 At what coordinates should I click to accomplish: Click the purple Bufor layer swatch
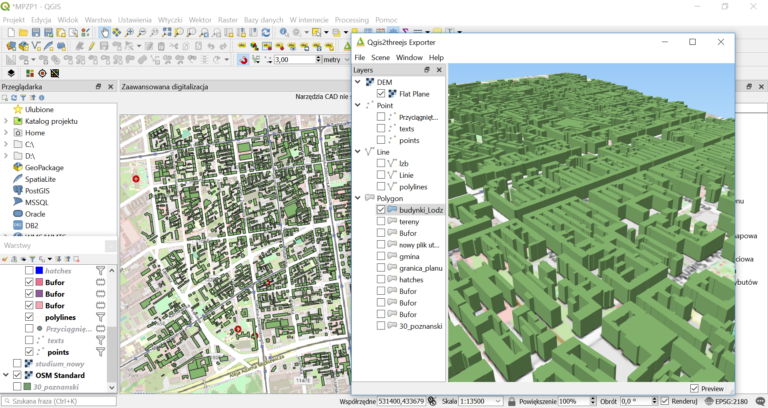(39, 294)
